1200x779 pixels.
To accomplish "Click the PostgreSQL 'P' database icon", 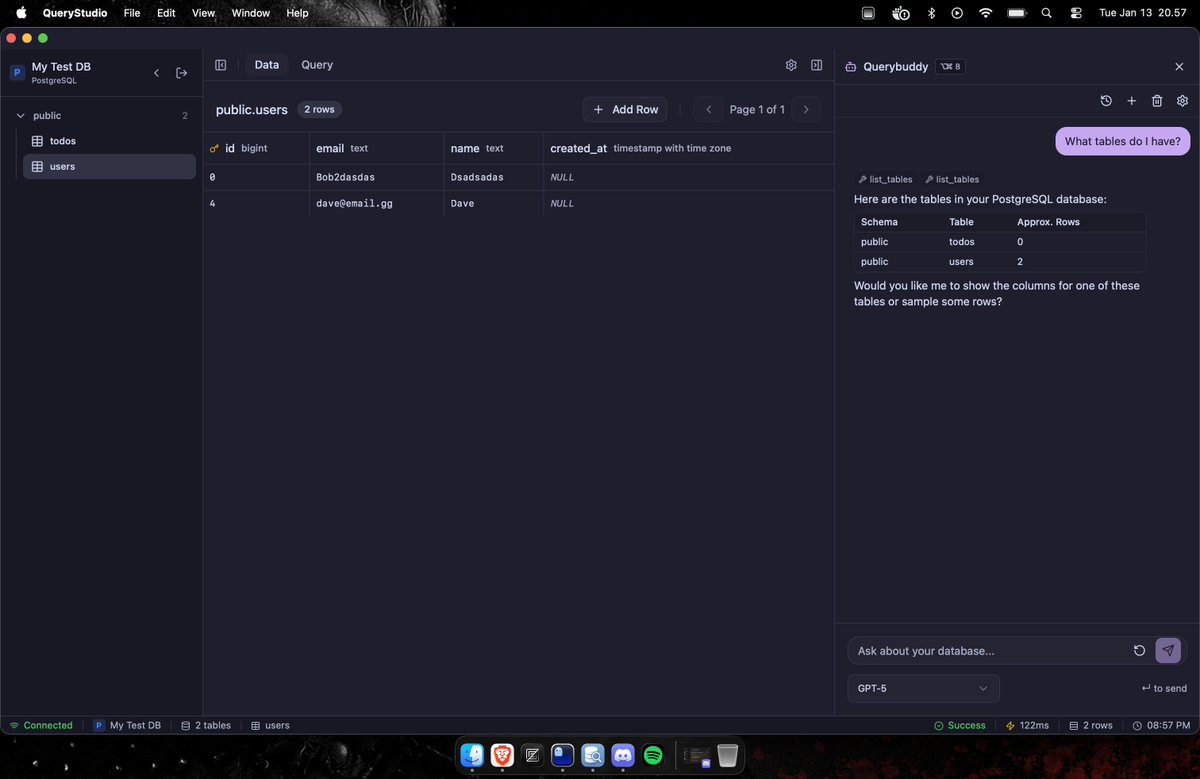I will [x=17, y=73].
